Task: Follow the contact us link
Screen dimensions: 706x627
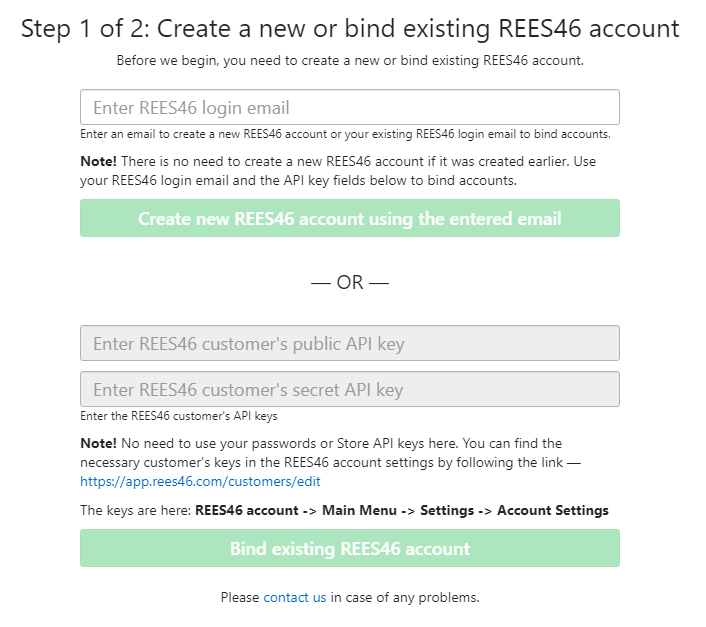Action: point(295,598)
